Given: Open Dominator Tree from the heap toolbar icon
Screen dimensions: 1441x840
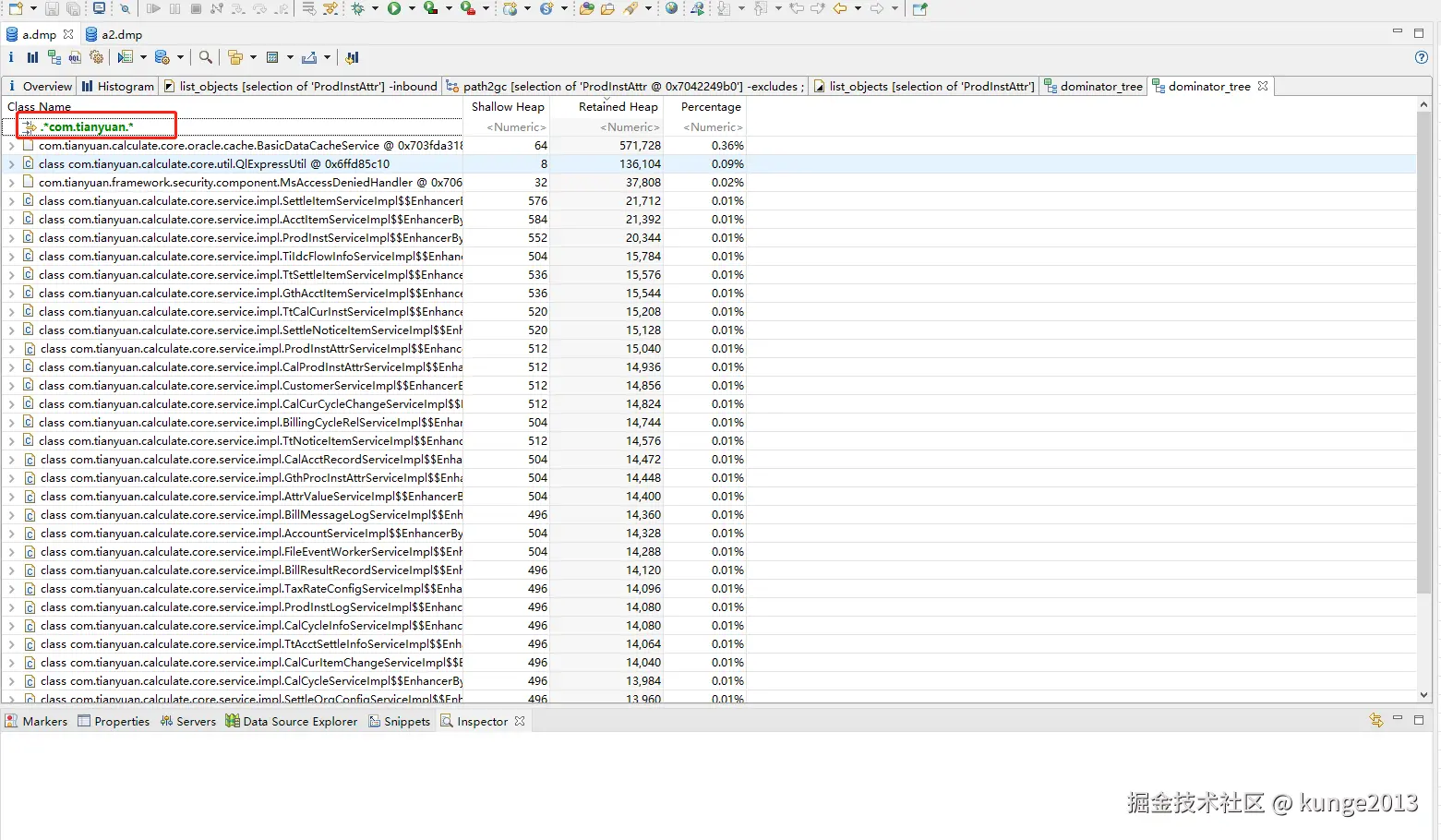Looking at the screenshot, I should [x=54, y=57].
